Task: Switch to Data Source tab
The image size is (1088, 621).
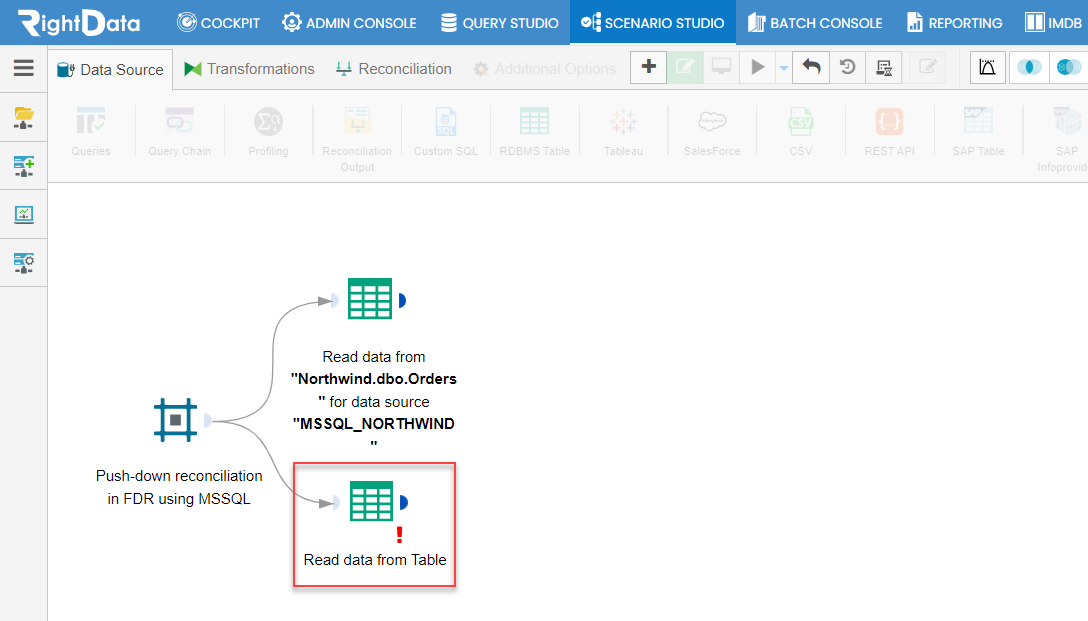Action: tap(110, 69)
